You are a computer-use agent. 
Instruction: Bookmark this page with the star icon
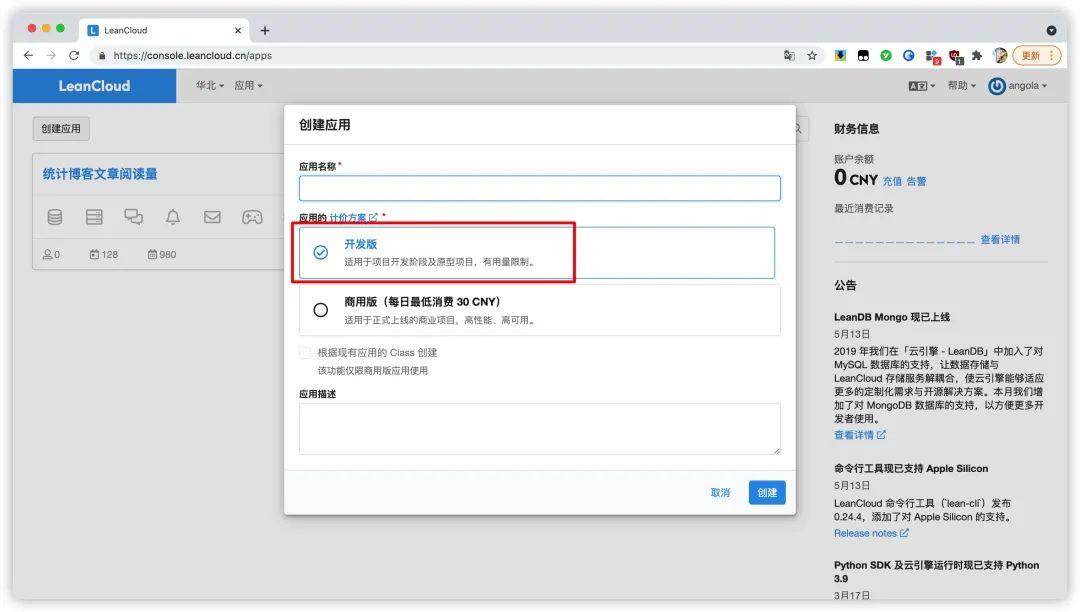[x=812, y=56]
